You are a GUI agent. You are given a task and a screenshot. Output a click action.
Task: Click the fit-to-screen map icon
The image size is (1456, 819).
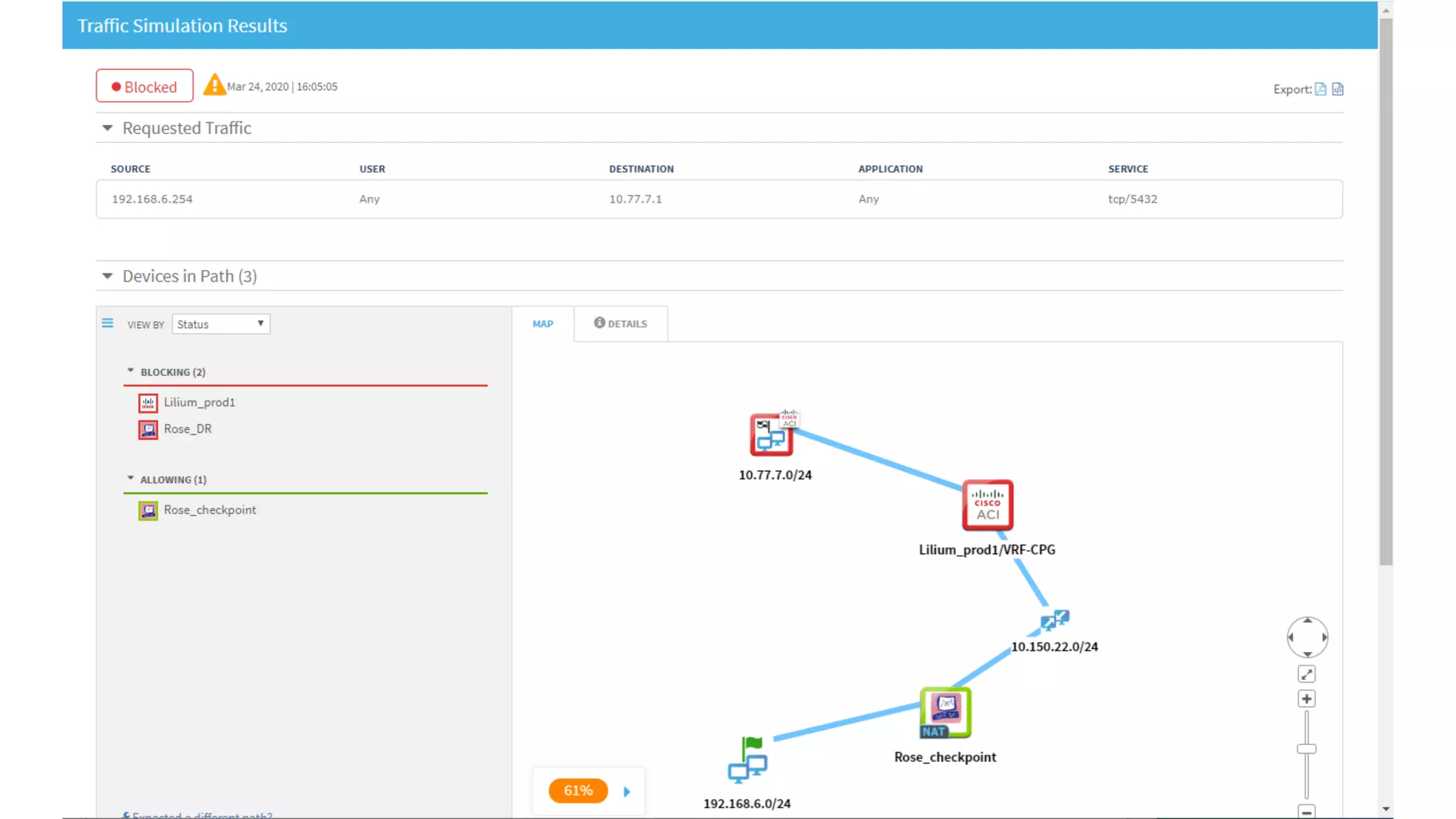[1307, 674]
